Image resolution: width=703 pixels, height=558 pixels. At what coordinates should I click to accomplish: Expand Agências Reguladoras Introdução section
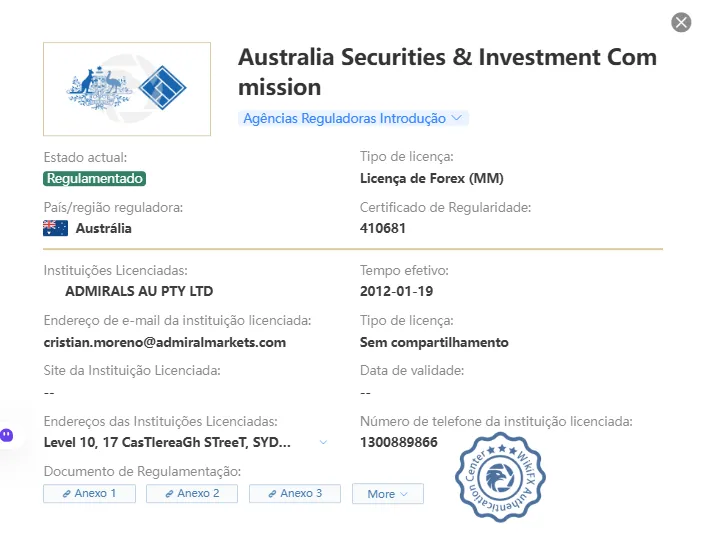pos(353,118)
